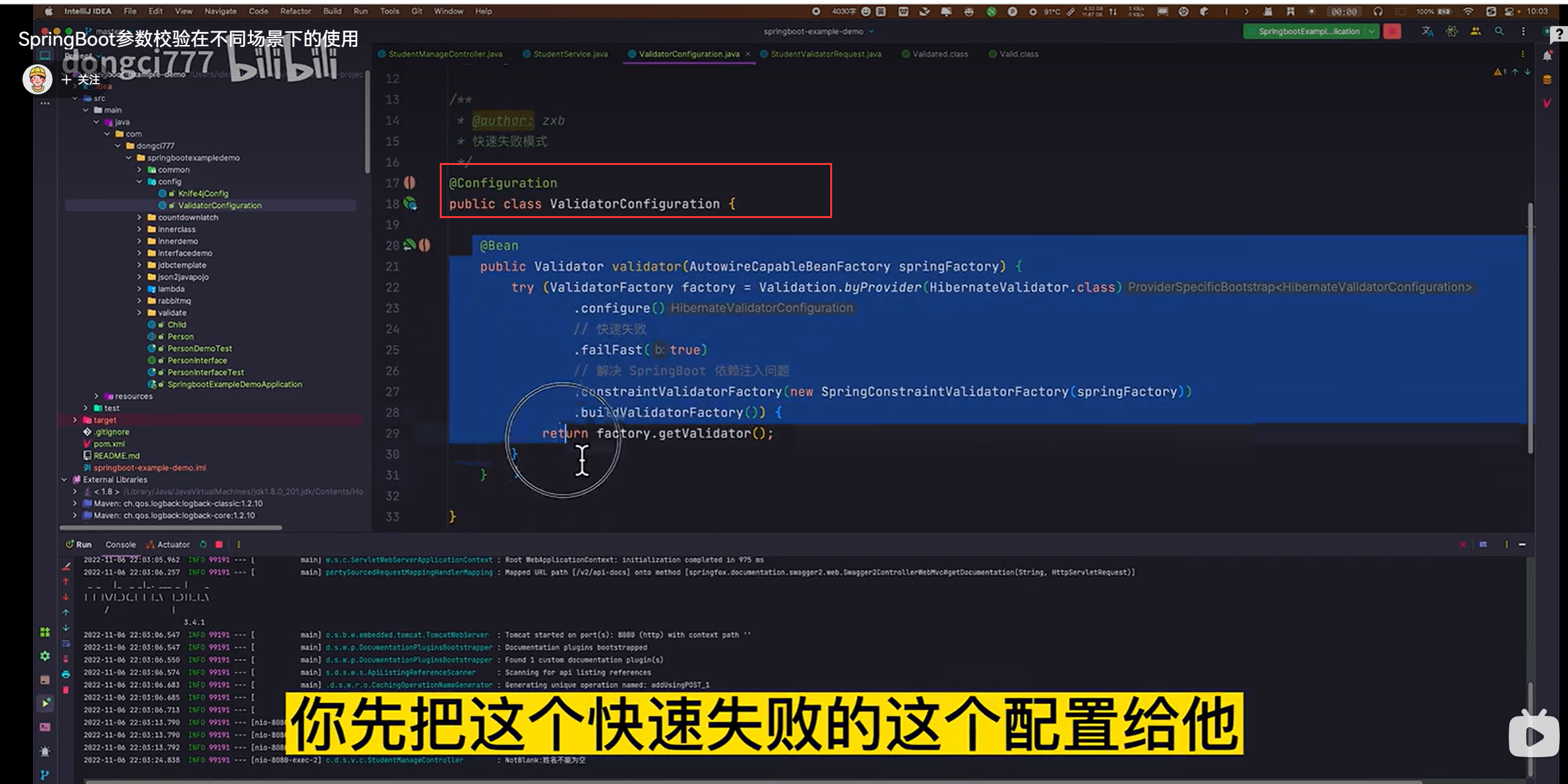Open the Git branch tool window icon
Screen dimensions: 1568x784
pos(45,775)
